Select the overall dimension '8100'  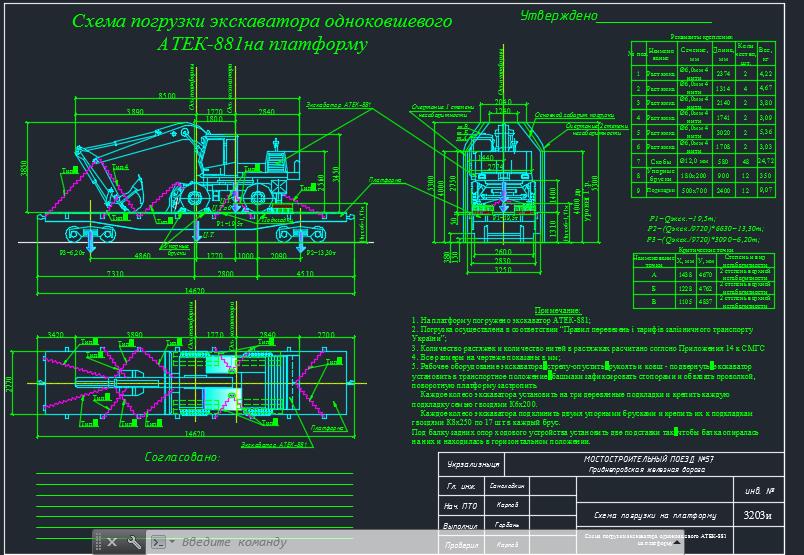[167, 95]
